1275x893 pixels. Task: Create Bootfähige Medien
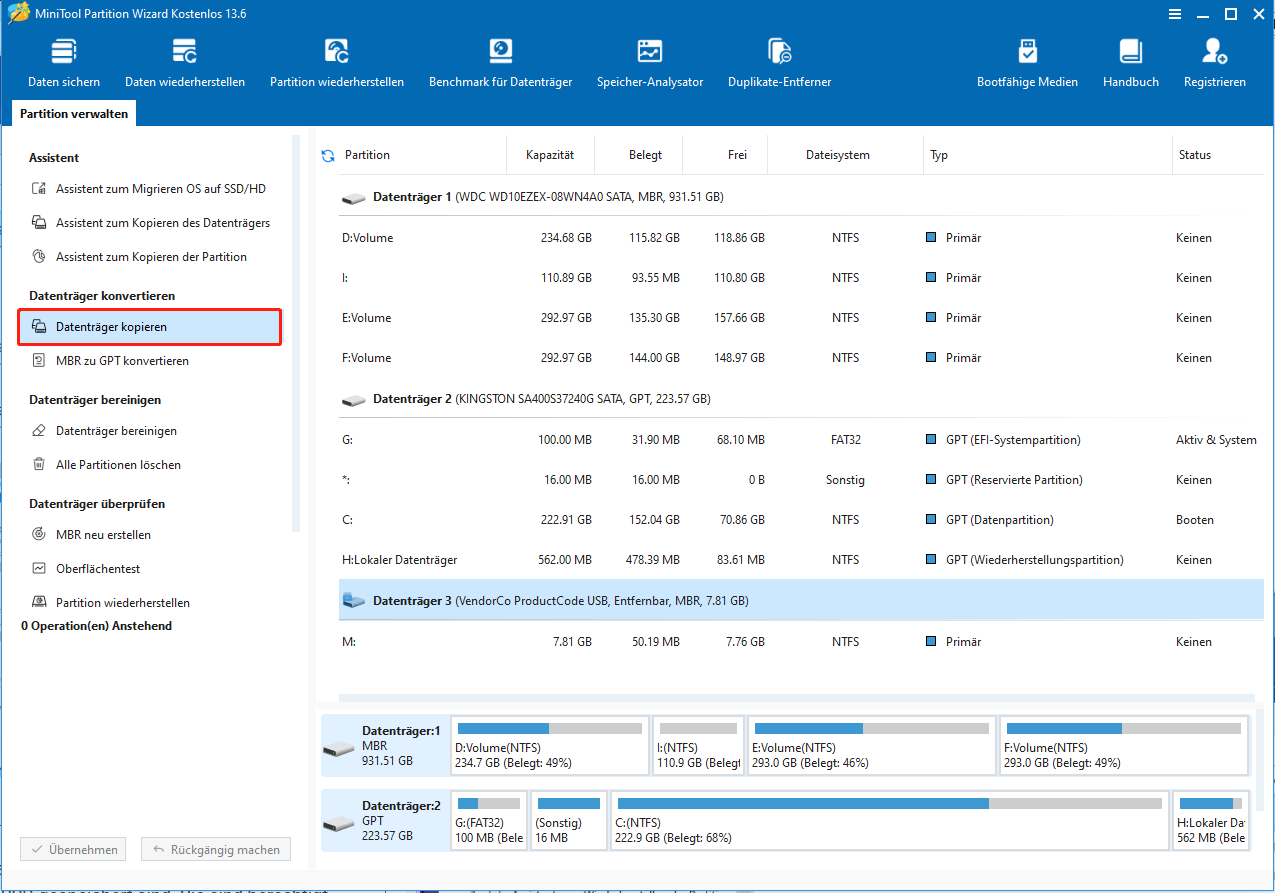coord(1027,62)
